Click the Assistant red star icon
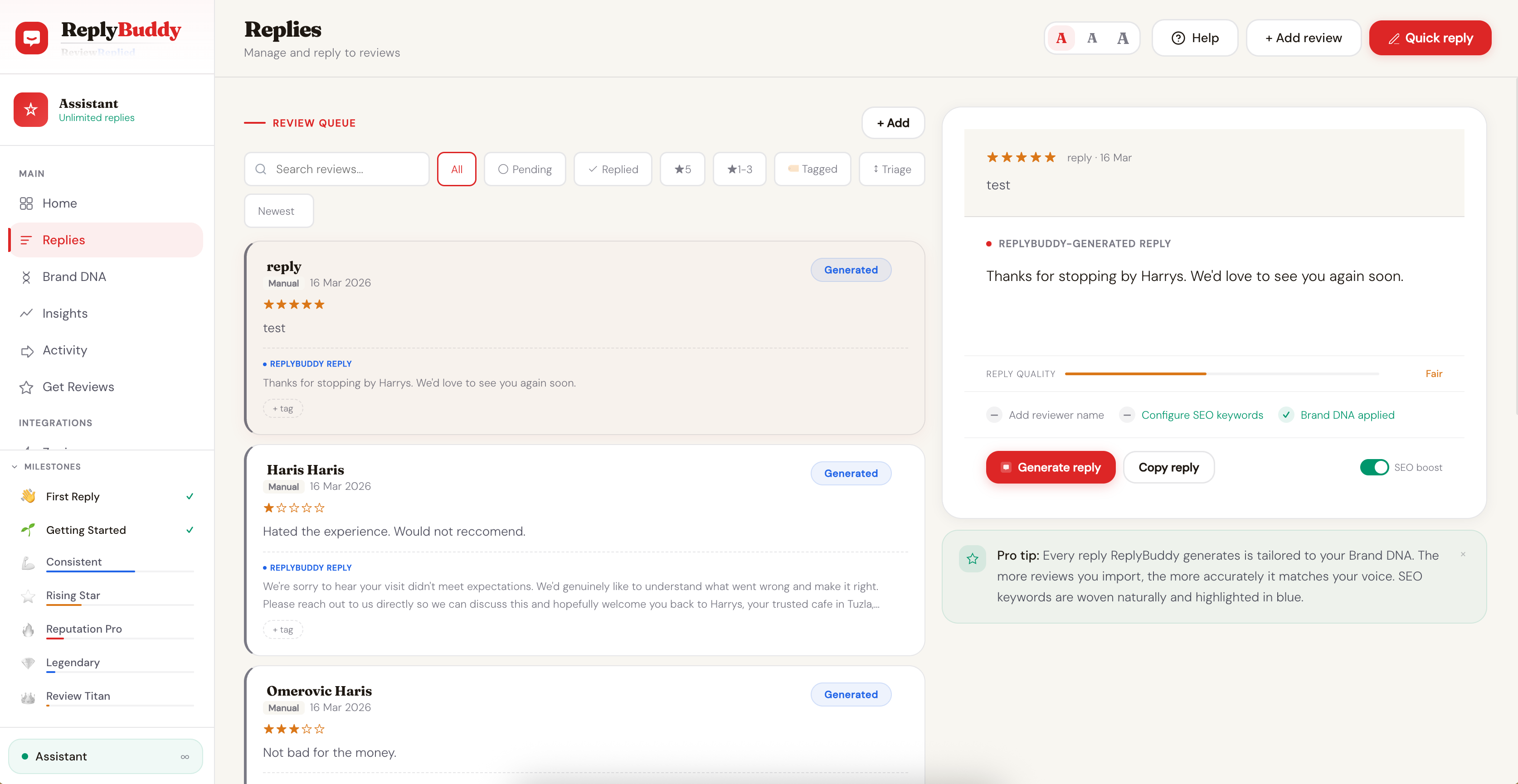This screenshot has width=1518, height=784. tap(31, 110)
